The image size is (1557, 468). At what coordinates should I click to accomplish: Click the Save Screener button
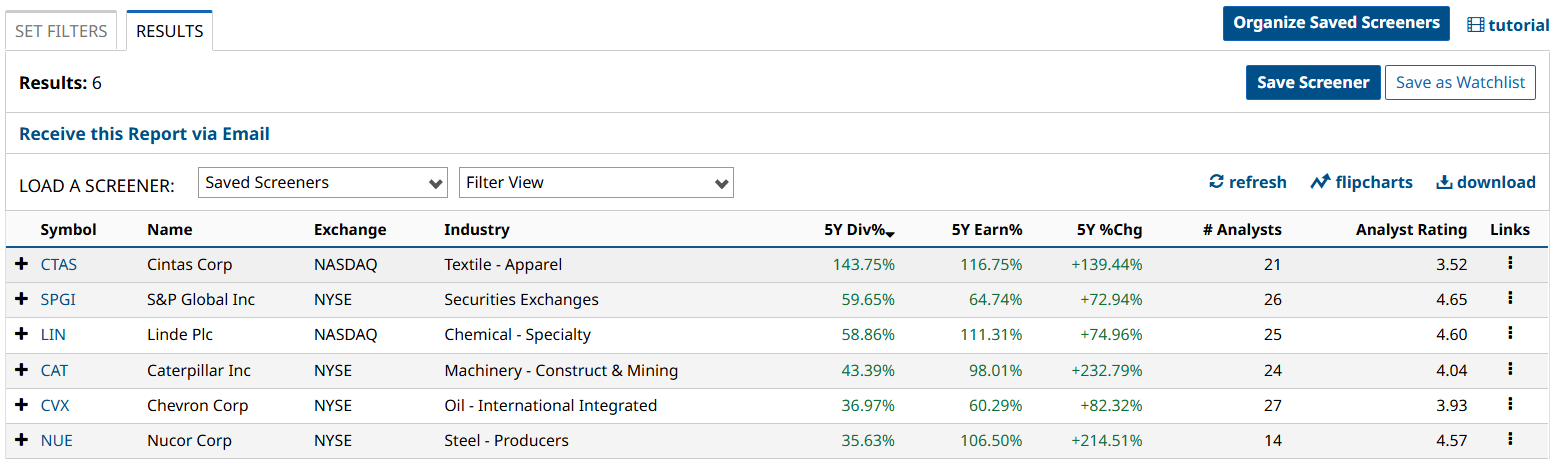[x=1312, y=83]
